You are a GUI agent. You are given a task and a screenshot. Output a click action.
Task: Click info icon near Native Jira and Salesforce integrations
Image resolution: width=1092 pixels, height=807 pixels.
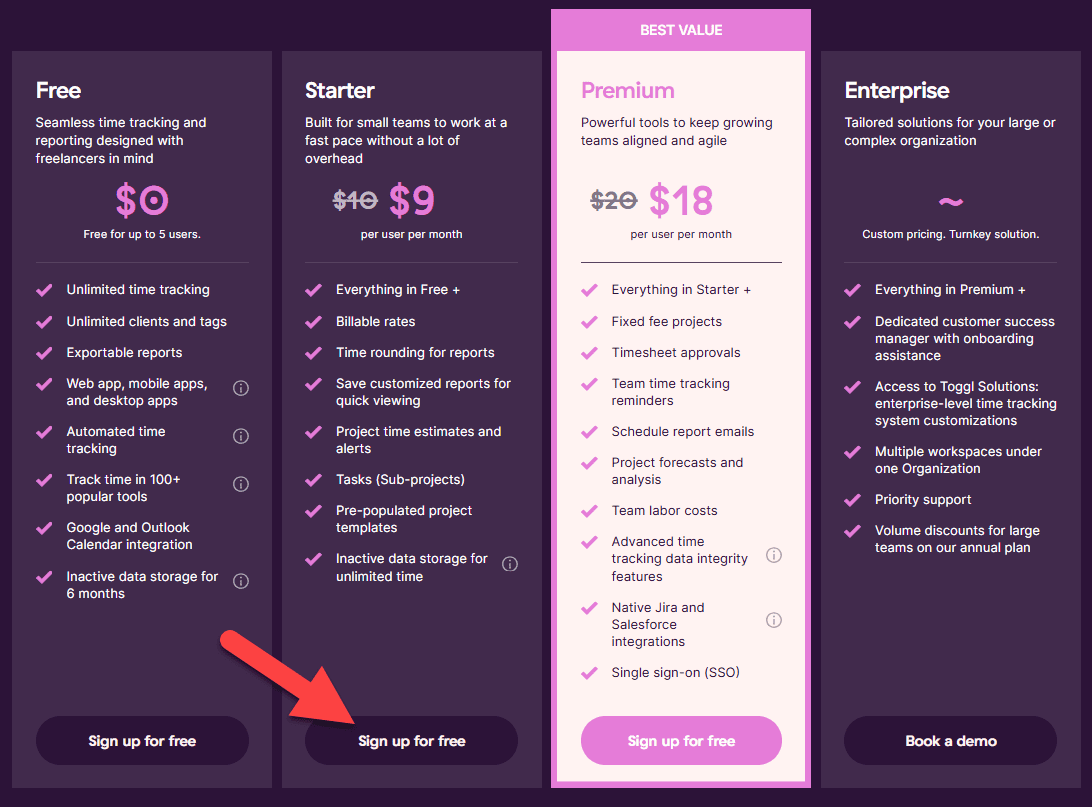(773, 620)
